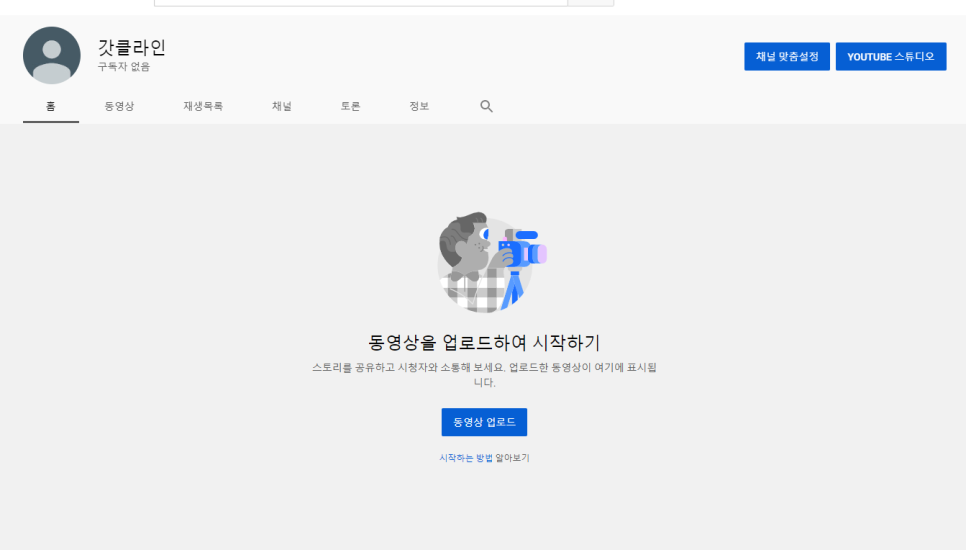
Task: Click the 동영상을 업로드하여 시작하기 heading
Action: pos(484,342)
